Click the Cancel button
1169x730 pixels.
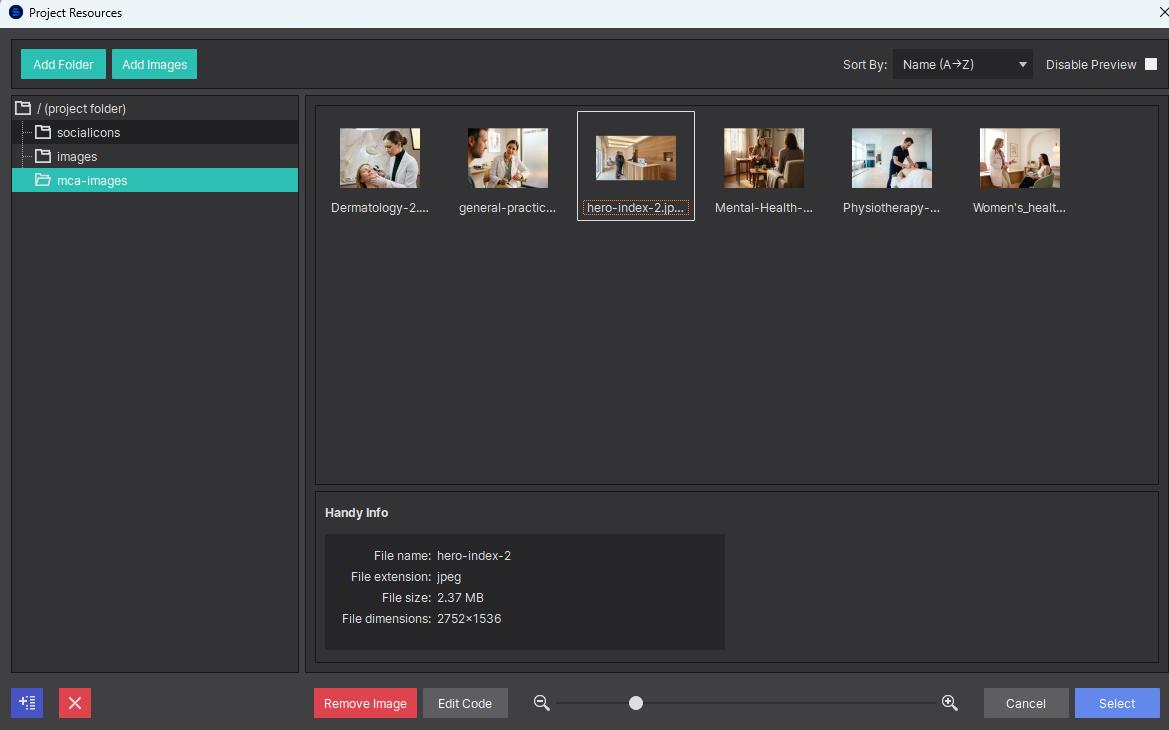pos(1026,703)
